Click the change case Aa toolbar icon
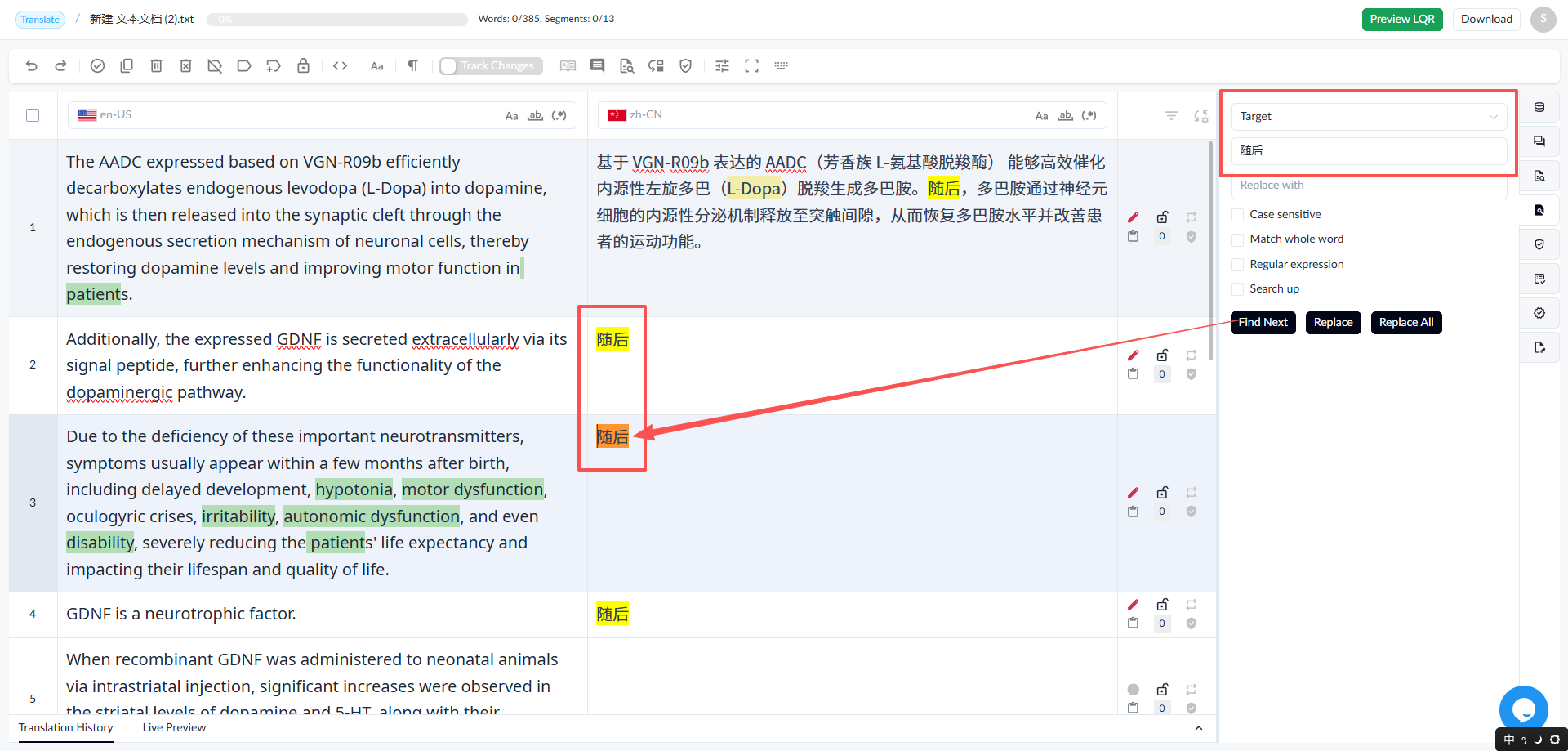Image resolution: width=1568 pixels, height=751 pixels. coord(376,66)
